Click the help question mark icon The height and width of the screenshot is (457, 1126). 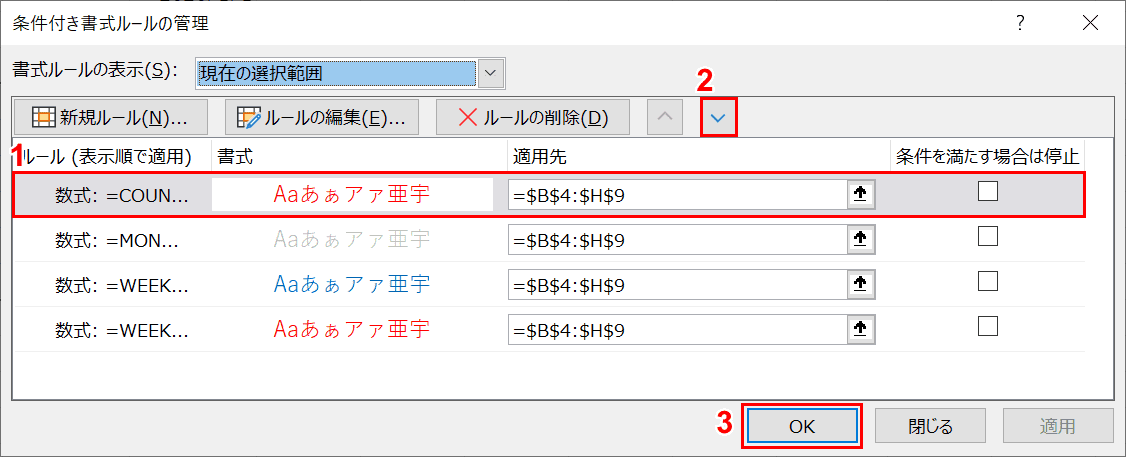coord(1020,23)
